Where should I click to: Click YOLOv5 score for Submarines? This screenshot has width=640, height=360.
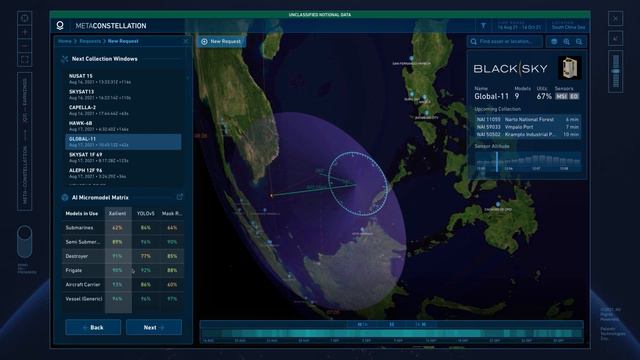(145, 228)
